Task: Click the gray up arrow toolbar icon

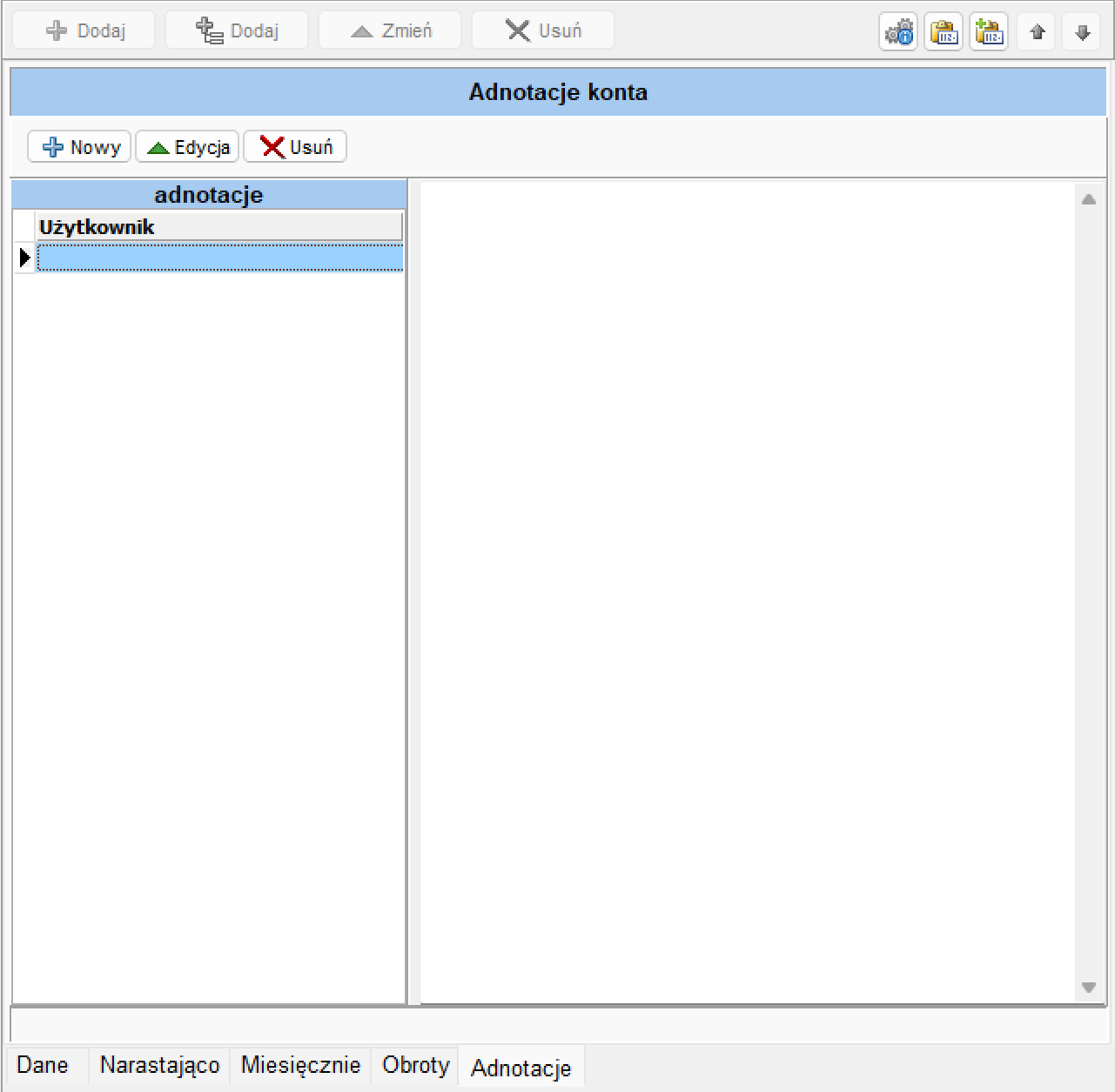Action: pyautogui.click(x=1037, y=32)
